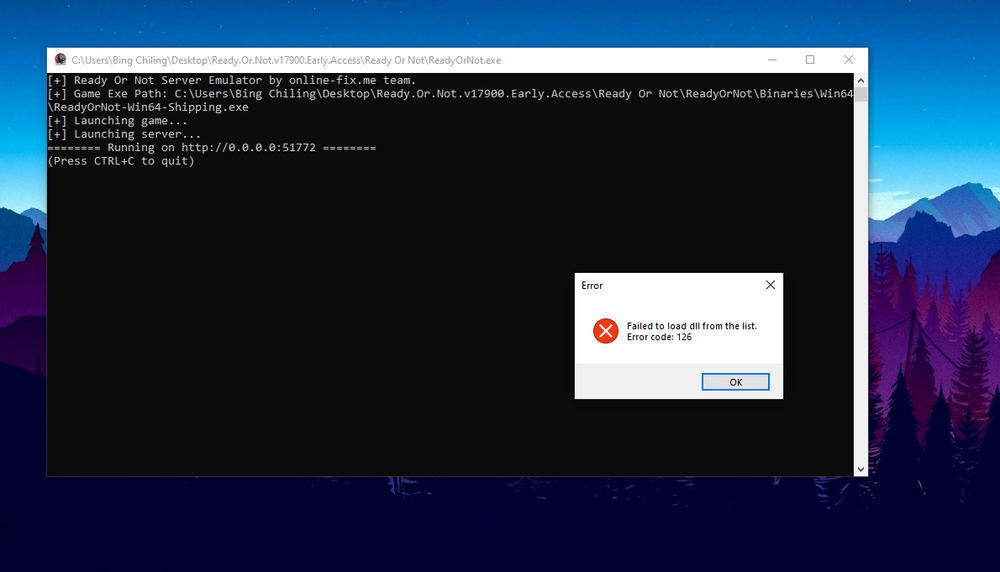This screenshot has width=1000, height=572.
Task: Click the 'Running on http://0.0.0.0:51772' line
Action: coord(212,147)
